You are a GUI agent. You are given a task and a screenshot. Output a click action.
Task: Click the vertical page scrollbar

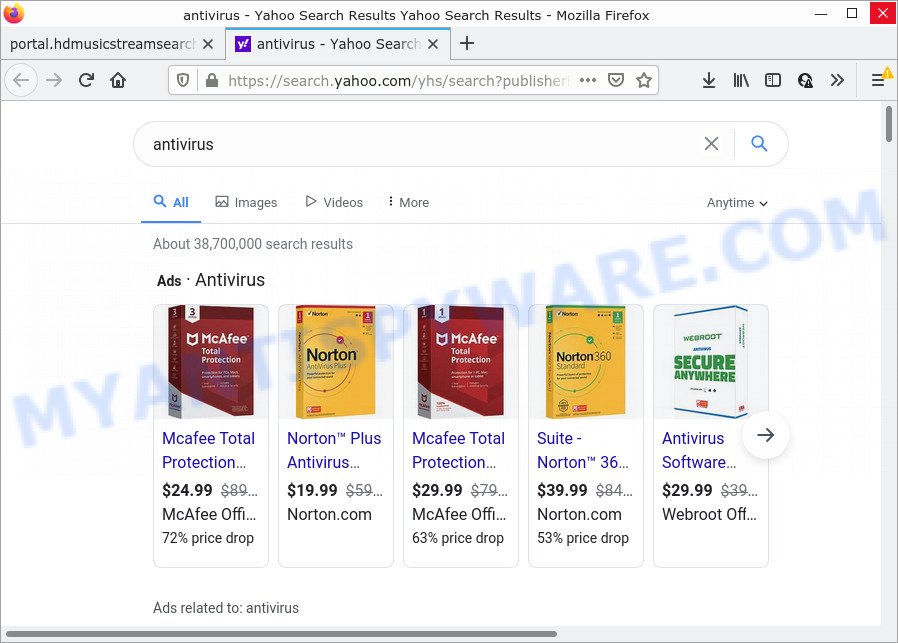[889, 124]
